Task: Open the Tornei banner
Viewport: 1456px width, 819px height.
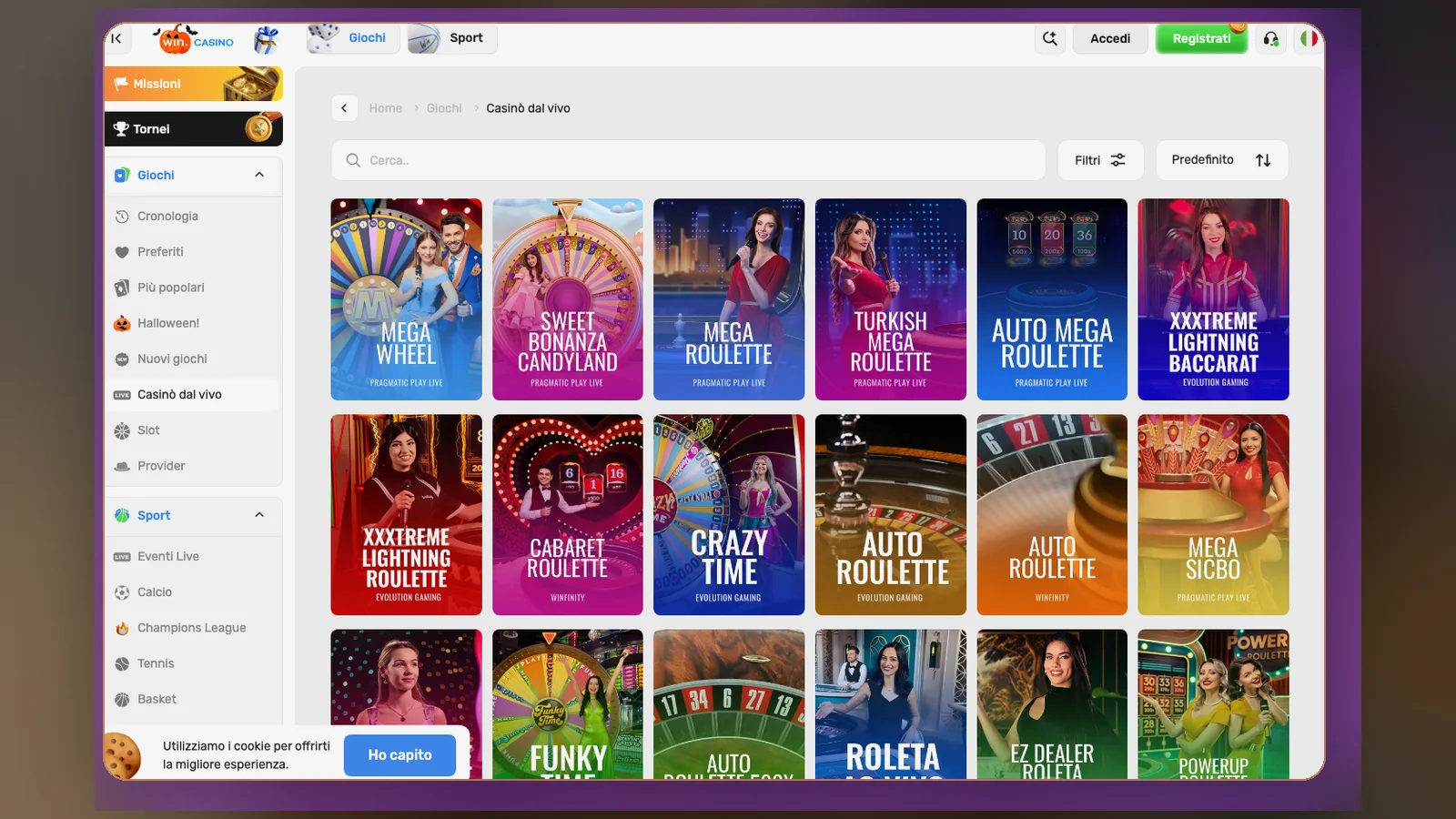Action: pyautogui.click(x=193, y=128)
